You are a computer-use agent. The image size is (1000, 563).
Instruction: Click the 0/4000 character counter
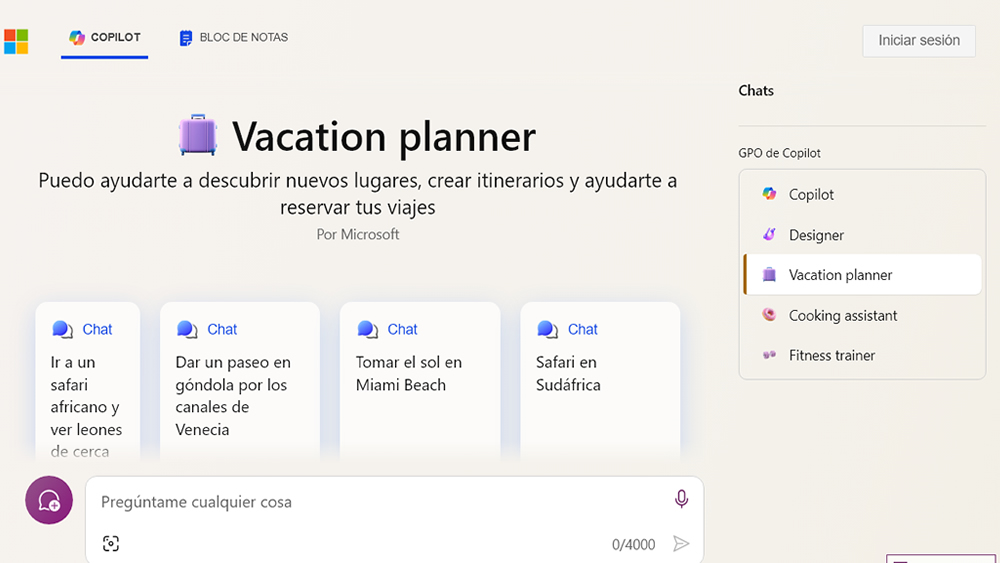click(x=633, y=545)
